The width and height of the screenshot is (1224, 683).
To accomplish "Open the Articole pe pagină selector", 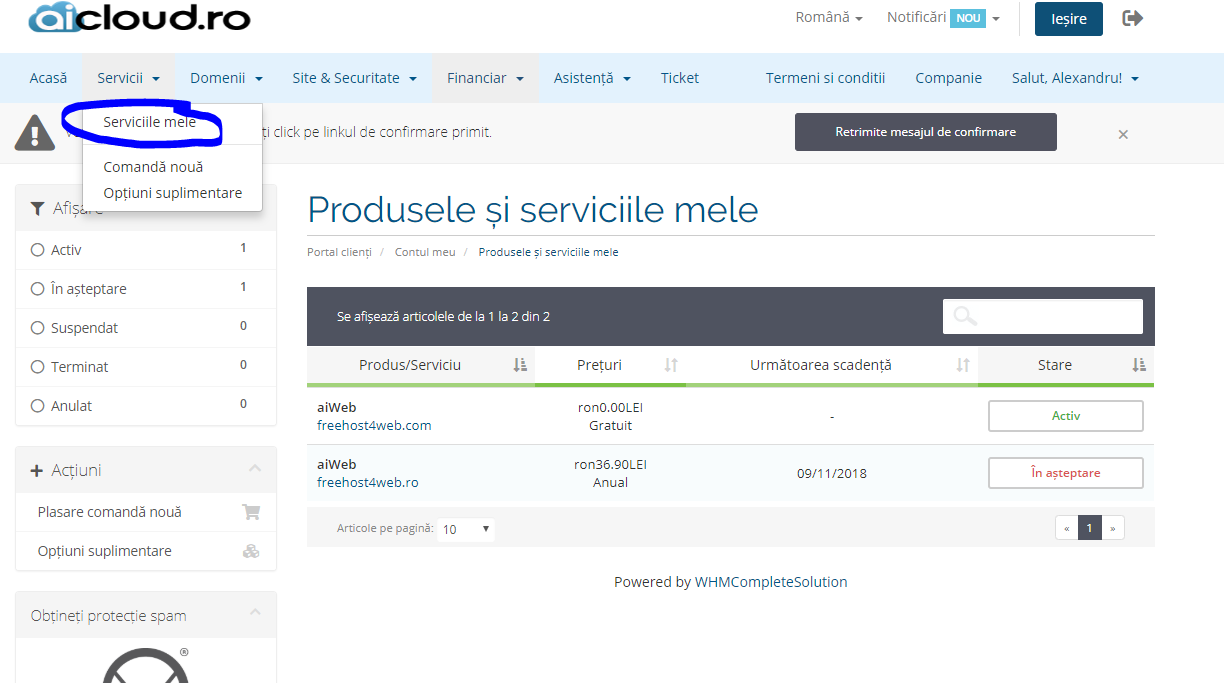I will pos(465,529).
